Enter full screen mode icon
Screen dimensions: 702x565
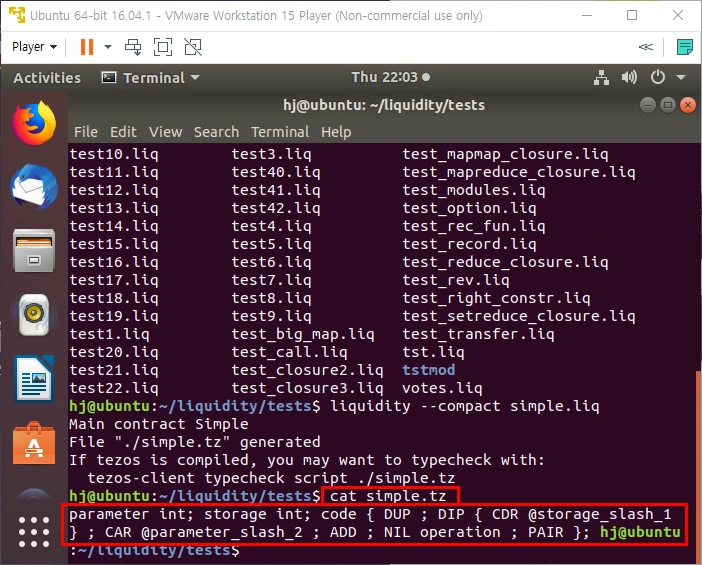[x=163, y=47]
